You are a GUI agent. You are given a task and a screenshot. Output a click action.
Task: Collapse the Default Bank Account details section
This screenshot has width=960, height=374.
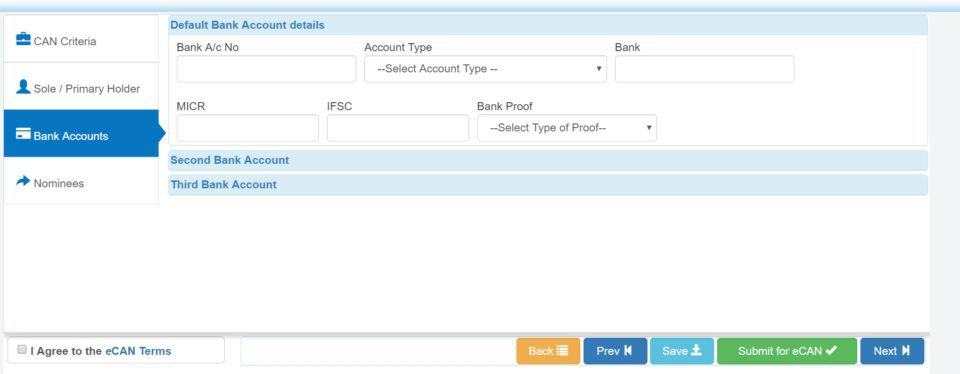pos(547,25)
